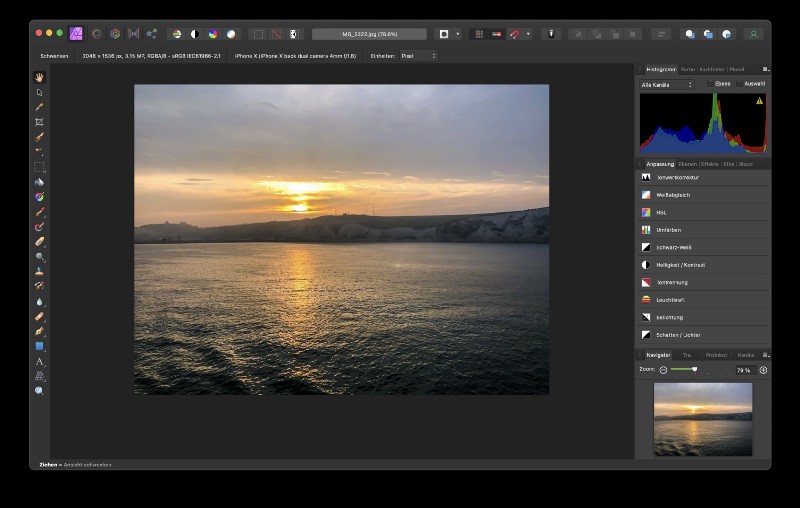The height and width of the screenshot is (508, 800).
Task: Switch to the Ebenen tab
Action: tap(687, 163)
